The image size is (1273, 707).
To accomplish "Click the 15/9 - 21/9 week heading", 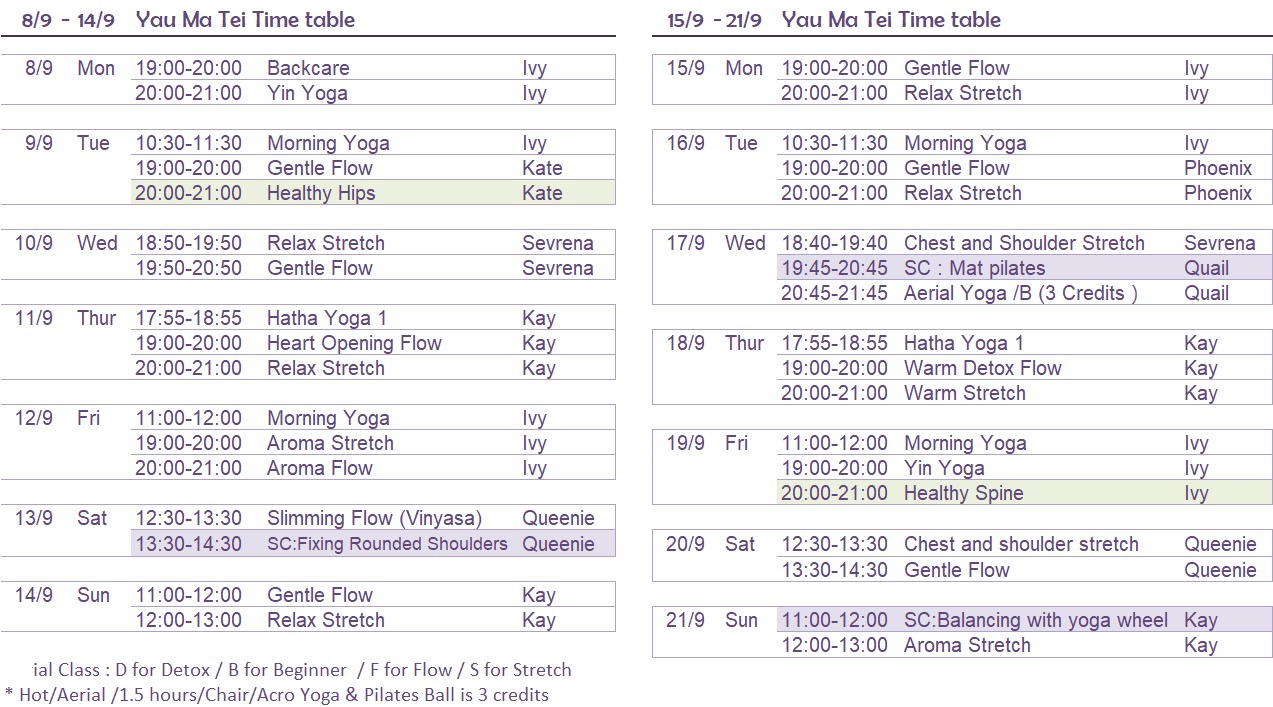I will tap(714, 20).
